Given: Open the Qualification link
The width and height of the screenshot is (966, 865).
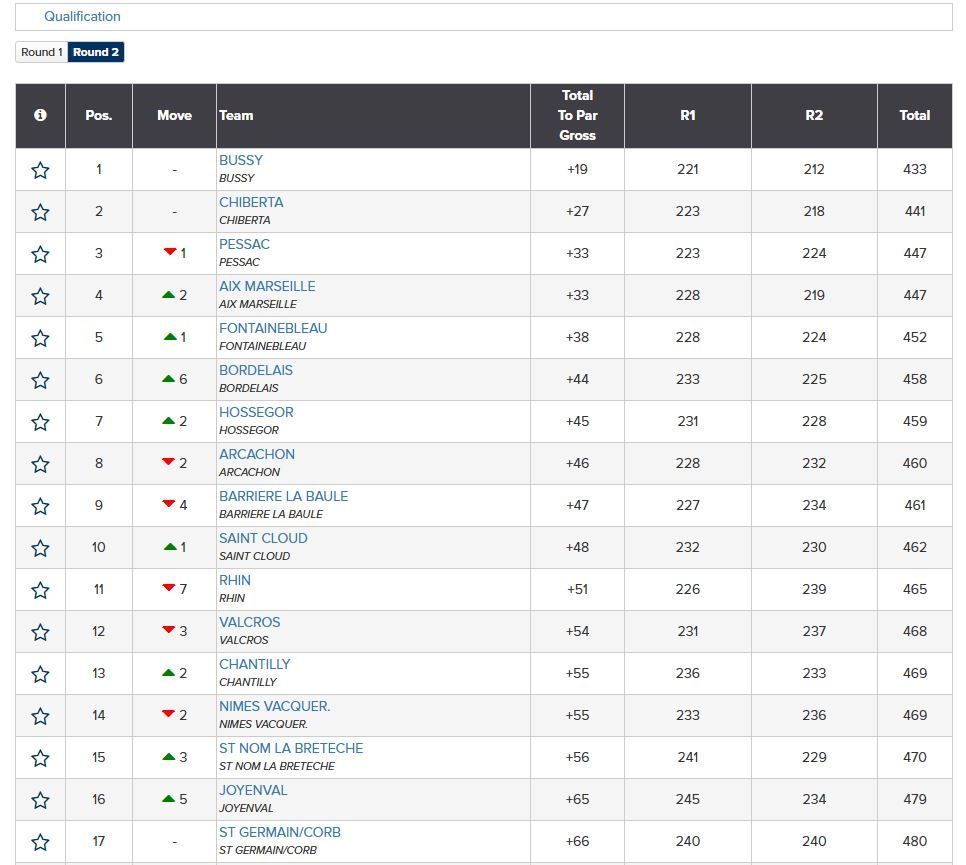Looking at the screenshot, I should [x=83, y=17].
